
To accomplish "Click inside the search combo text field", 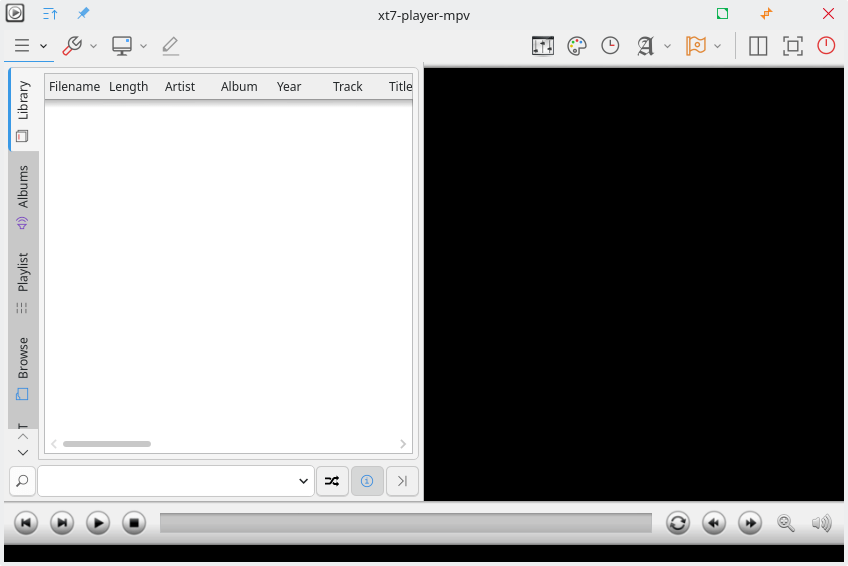I will pyautogui.click(x=168, y=481).
